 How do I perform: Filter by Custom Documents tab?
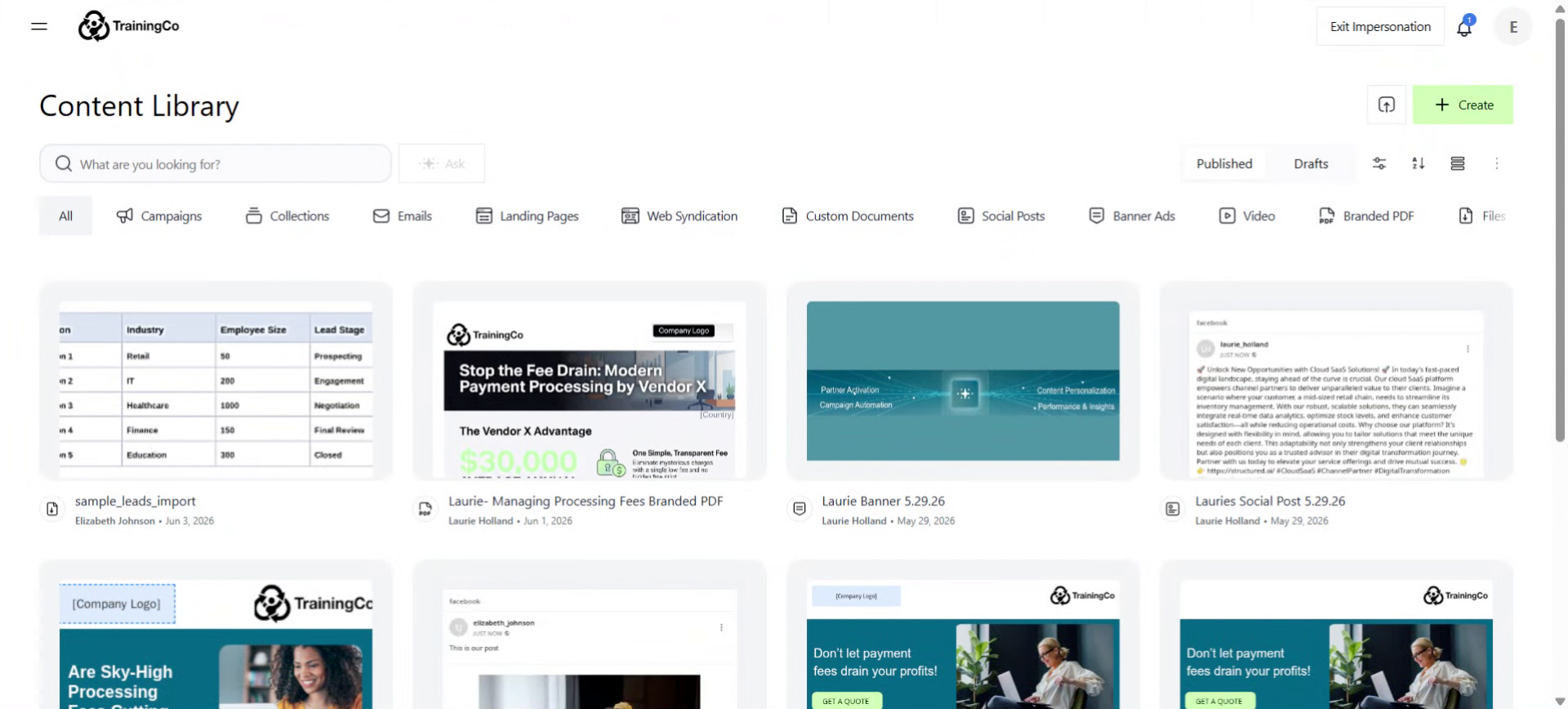click(848, 216)
